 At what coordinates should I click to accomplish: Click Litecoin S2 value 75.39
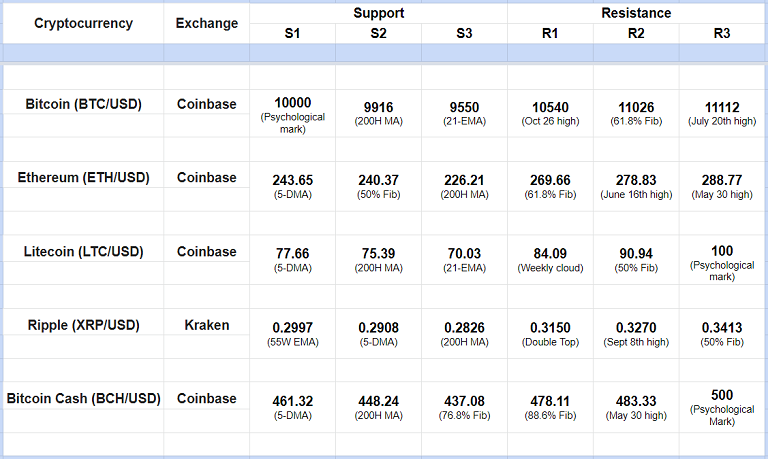click(x=378, y=254)
